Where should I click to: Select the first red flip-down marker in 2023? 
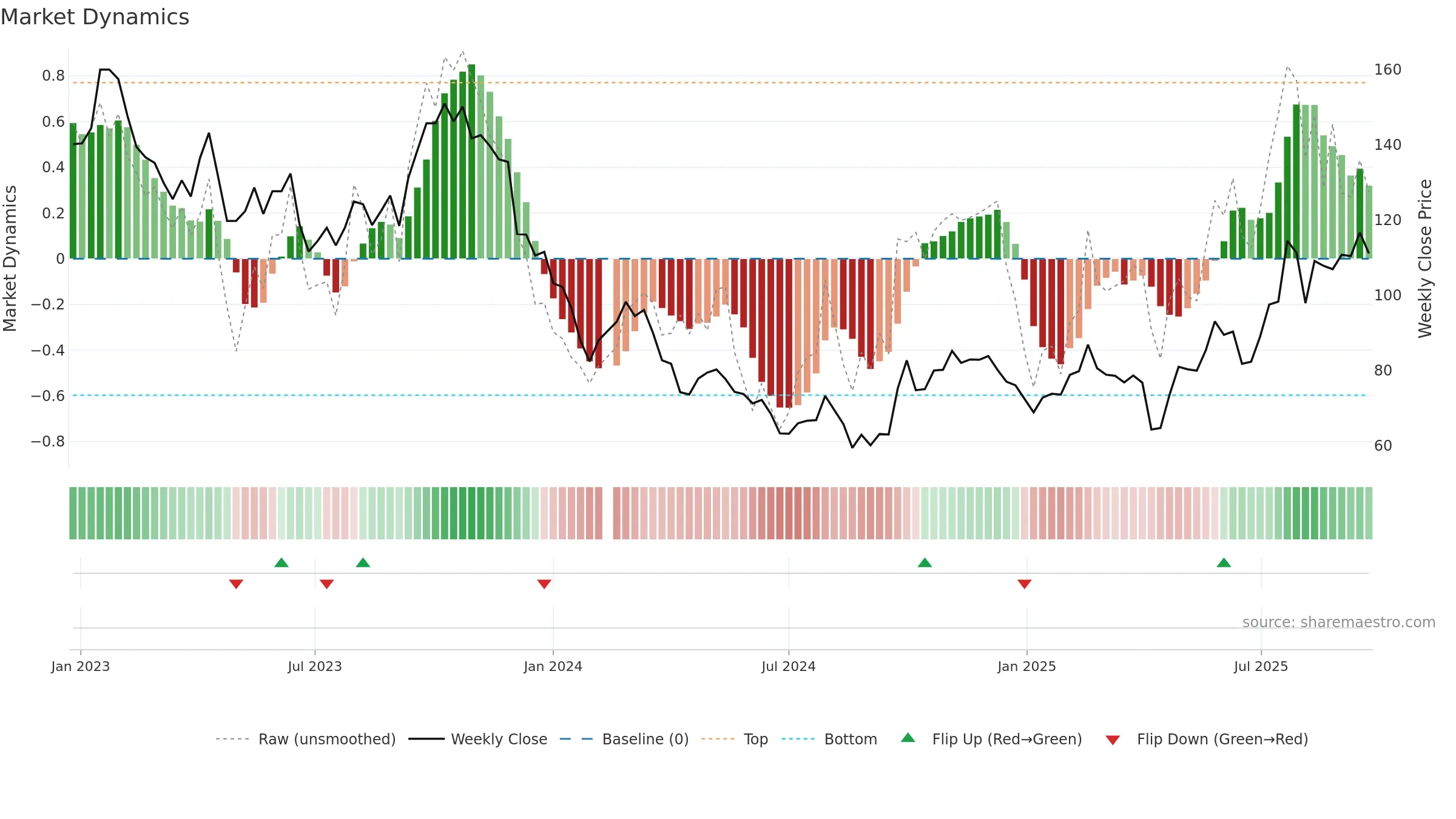click(x=236, y=584)
